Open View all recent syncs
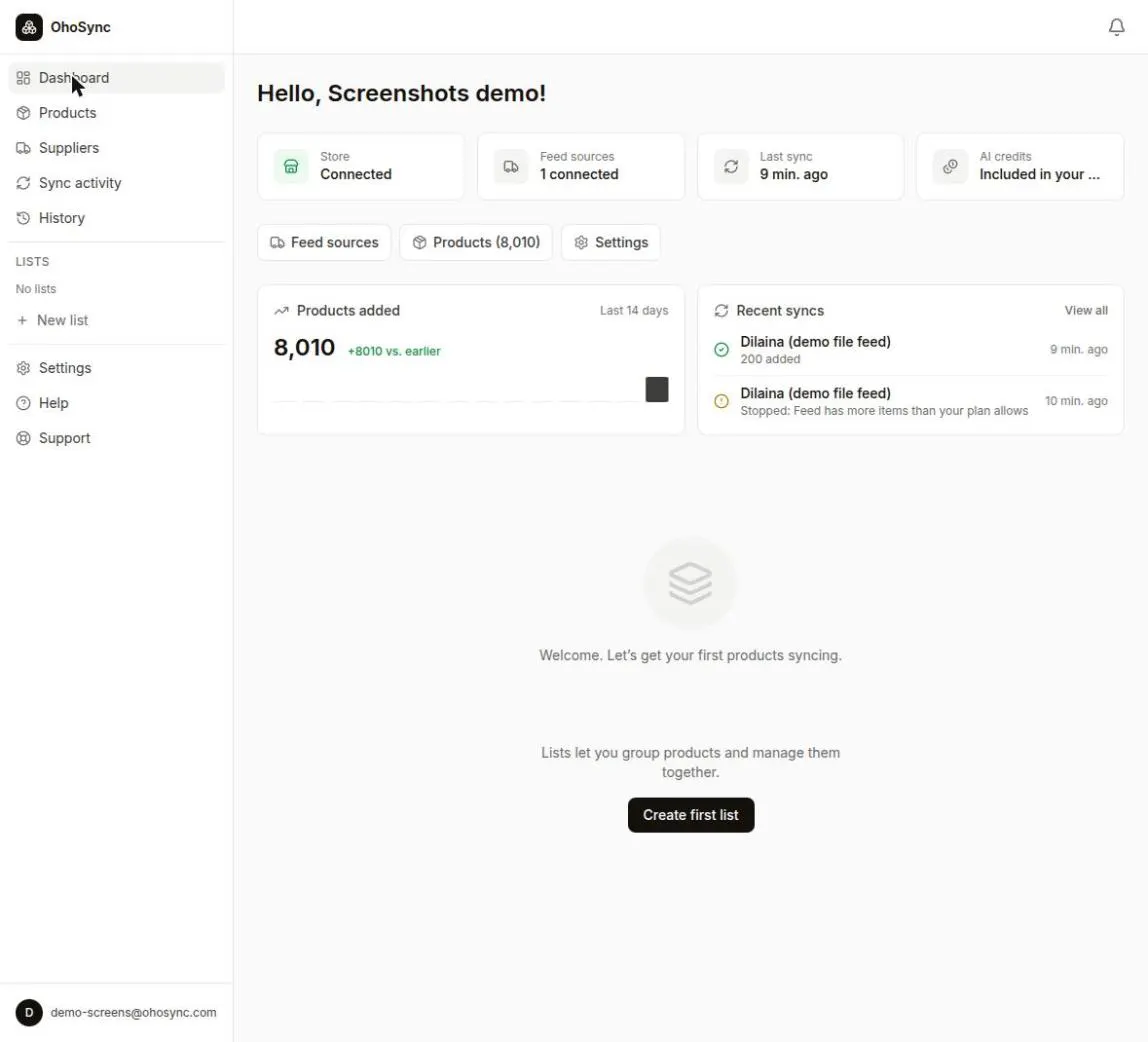The width and height of the screenshot is (1148, 1042). point(1086,310)
